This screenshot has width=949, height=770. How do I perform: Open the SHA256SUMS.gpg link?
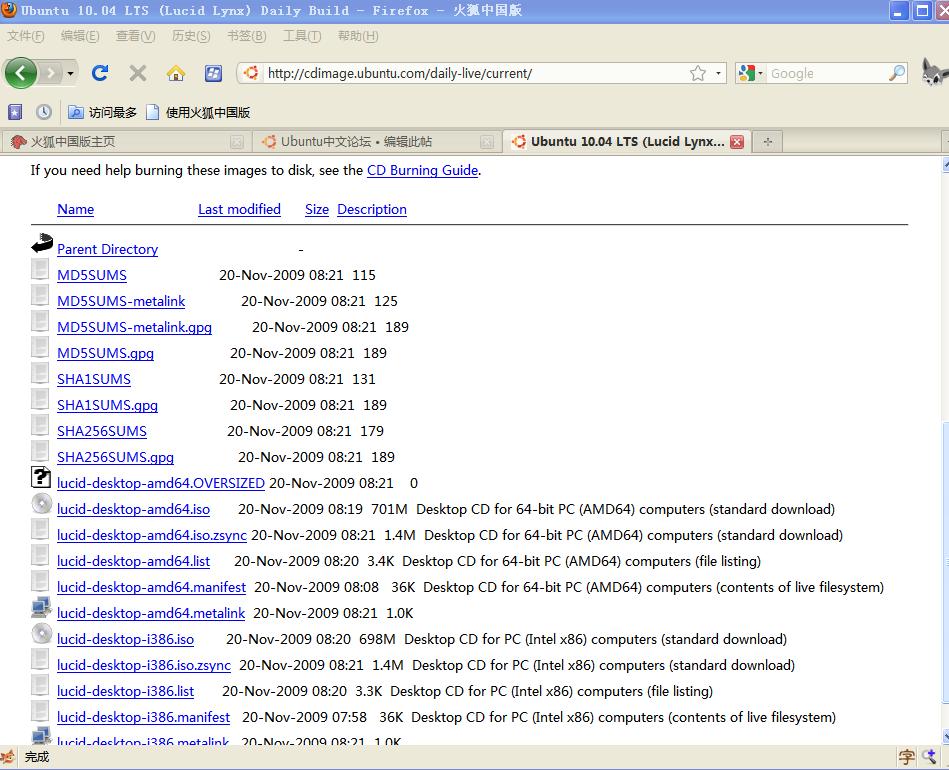coord(115,458)
